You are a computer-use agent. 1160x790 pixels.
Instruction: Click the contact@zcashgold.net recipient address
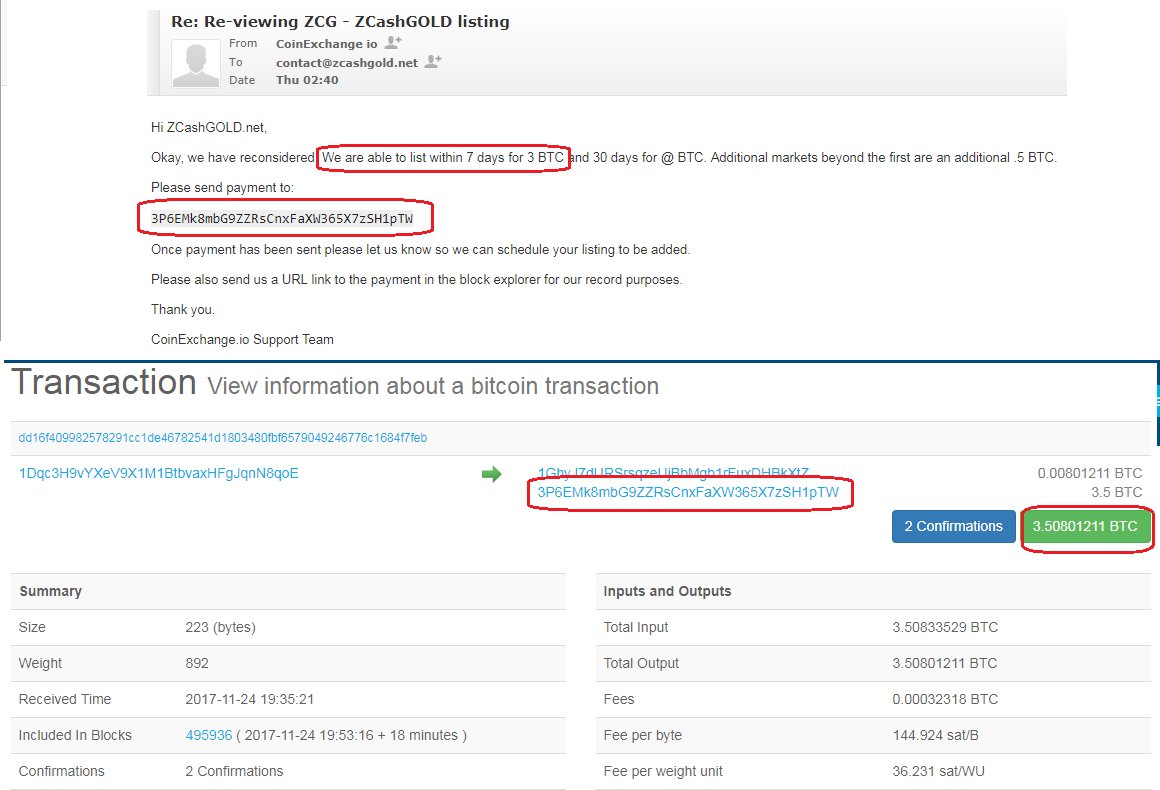pos(347,63)
